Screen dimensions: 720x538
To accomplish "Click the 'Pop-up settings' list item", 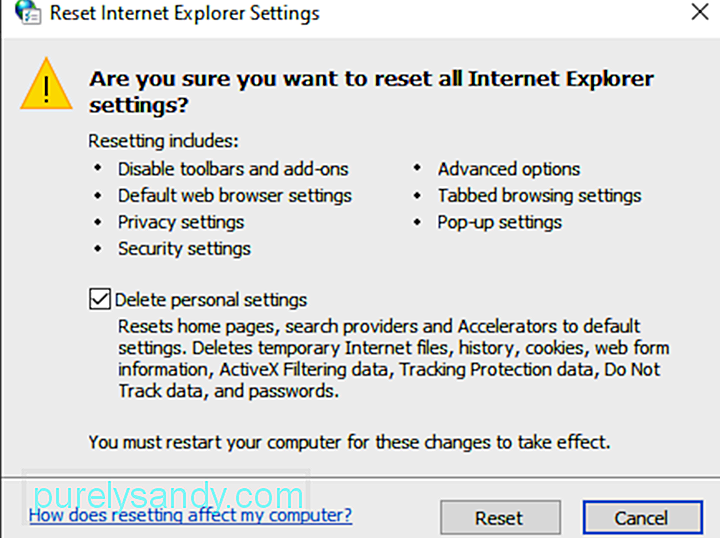I will point(500,222).
